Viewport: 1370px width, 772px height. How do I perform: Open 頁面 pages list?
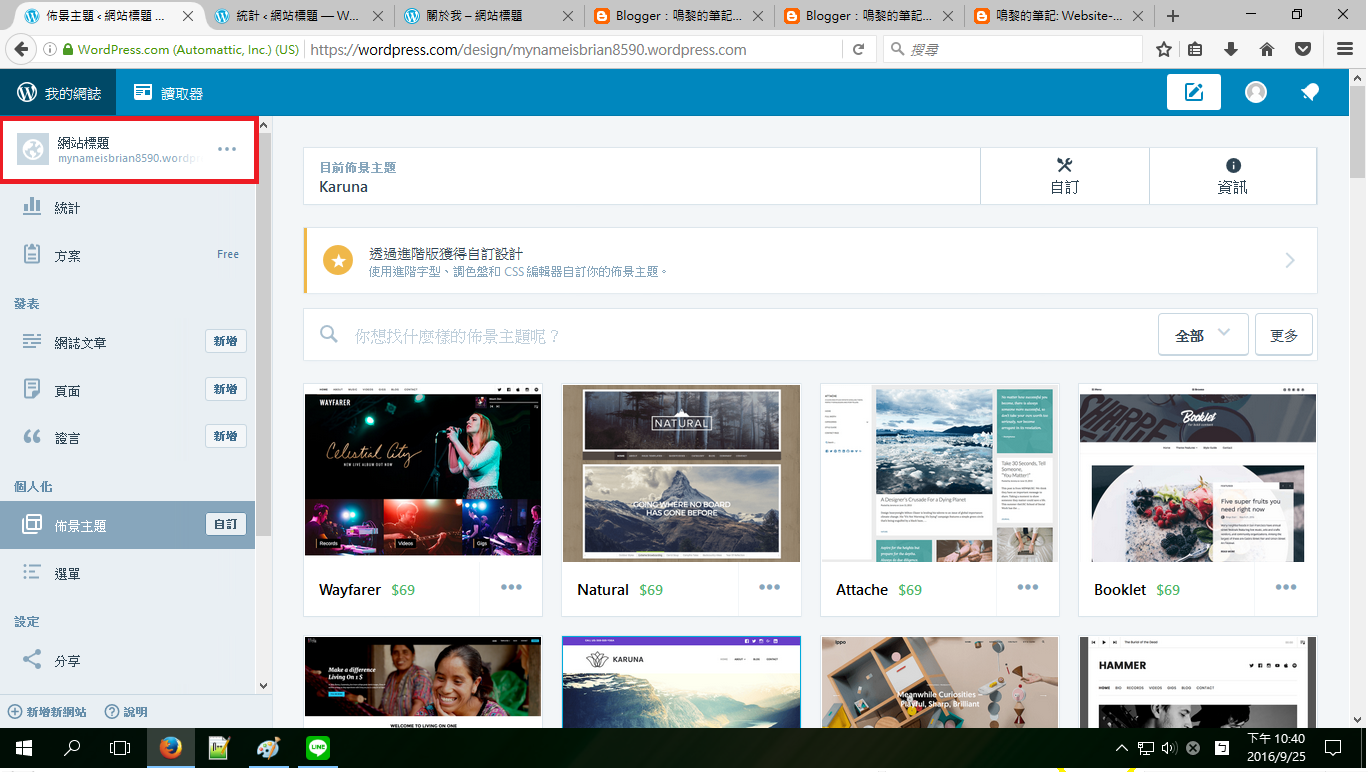(x=67, y=390)
